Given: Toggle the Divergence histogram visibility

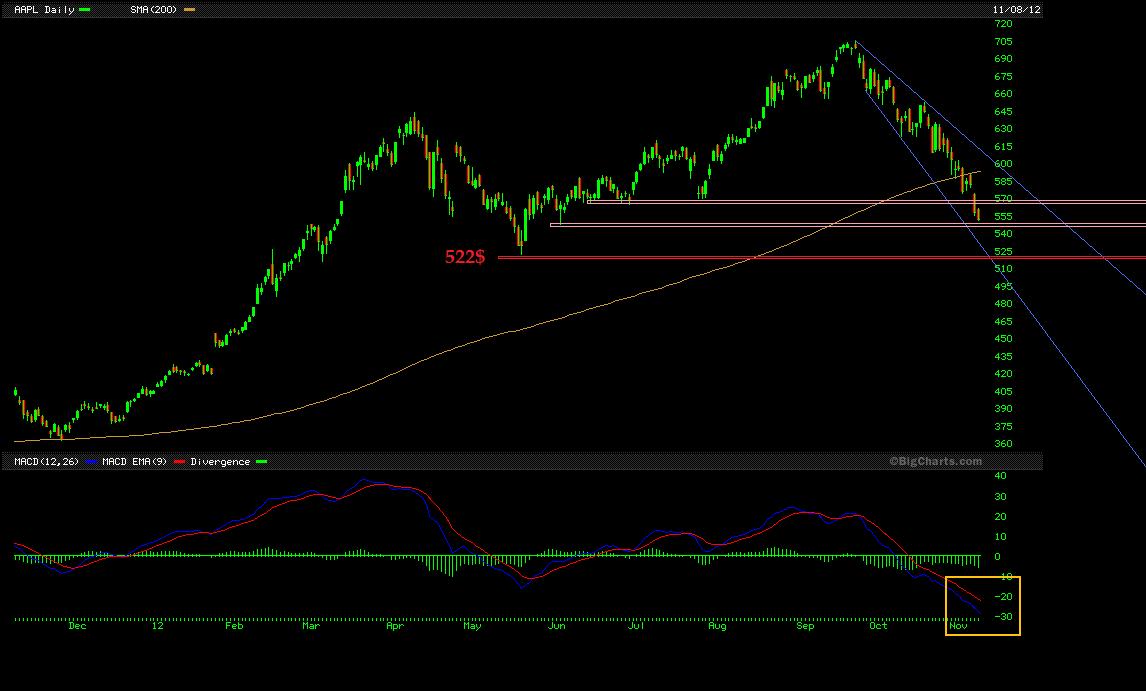Looking at the screenshot, I should 262,461.
